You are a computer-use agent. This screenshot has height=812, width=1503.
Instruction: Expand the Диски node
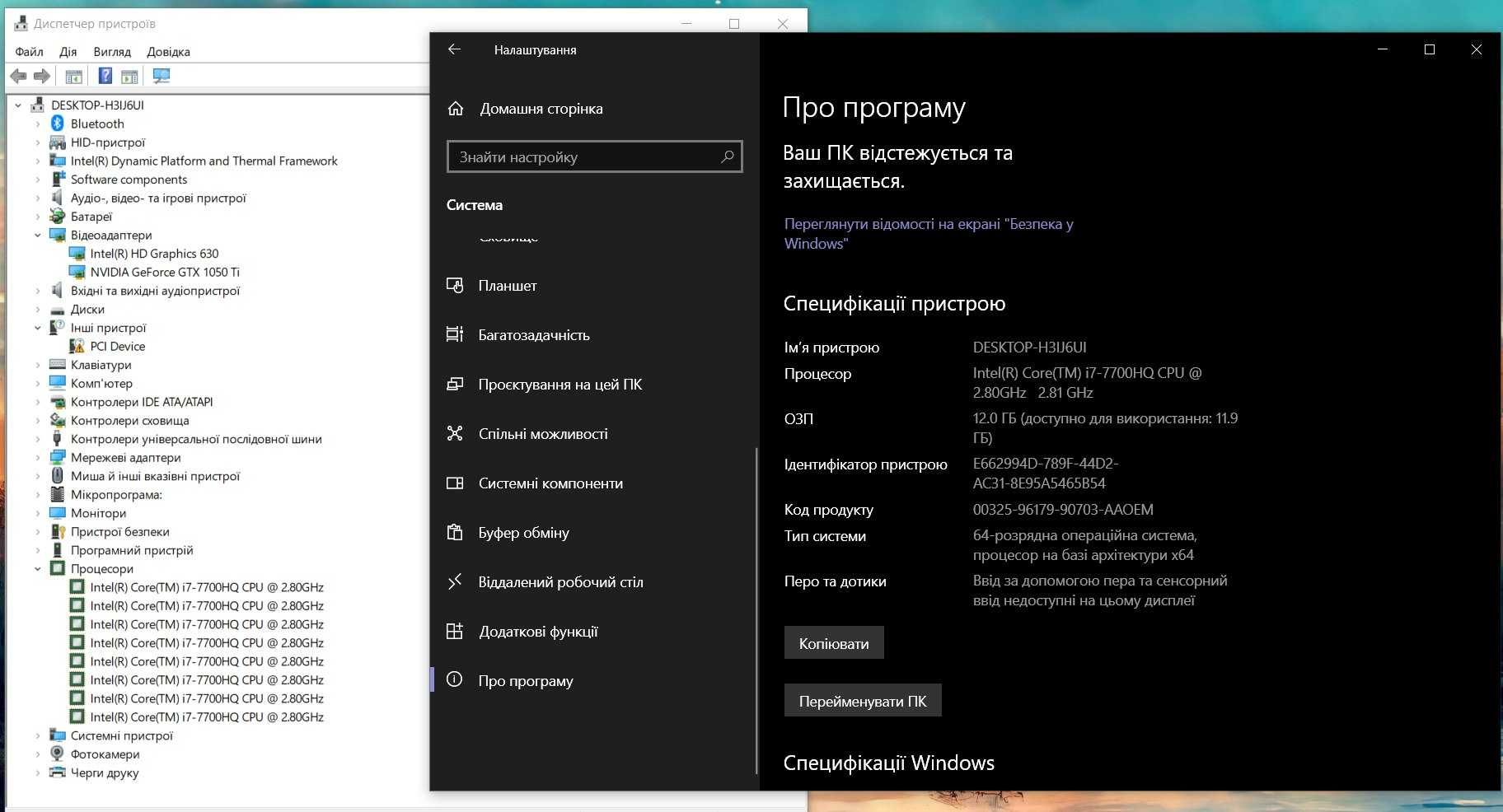38,310
